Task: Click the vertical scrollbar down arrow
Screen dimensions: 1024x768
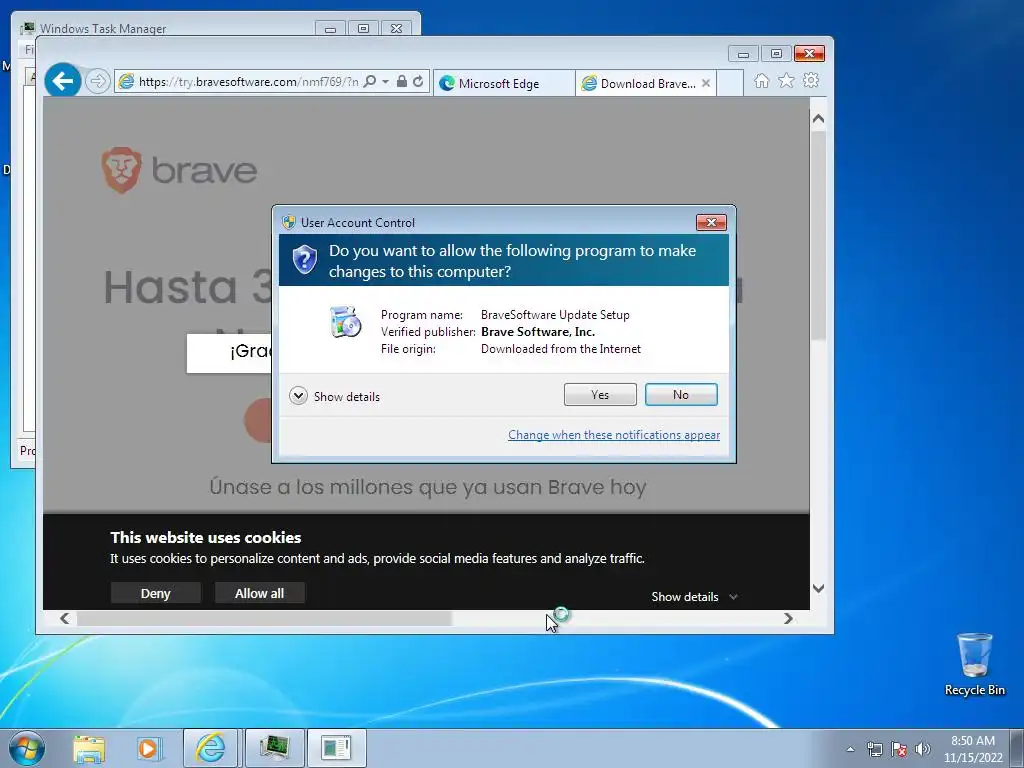Action: point(818,588)
